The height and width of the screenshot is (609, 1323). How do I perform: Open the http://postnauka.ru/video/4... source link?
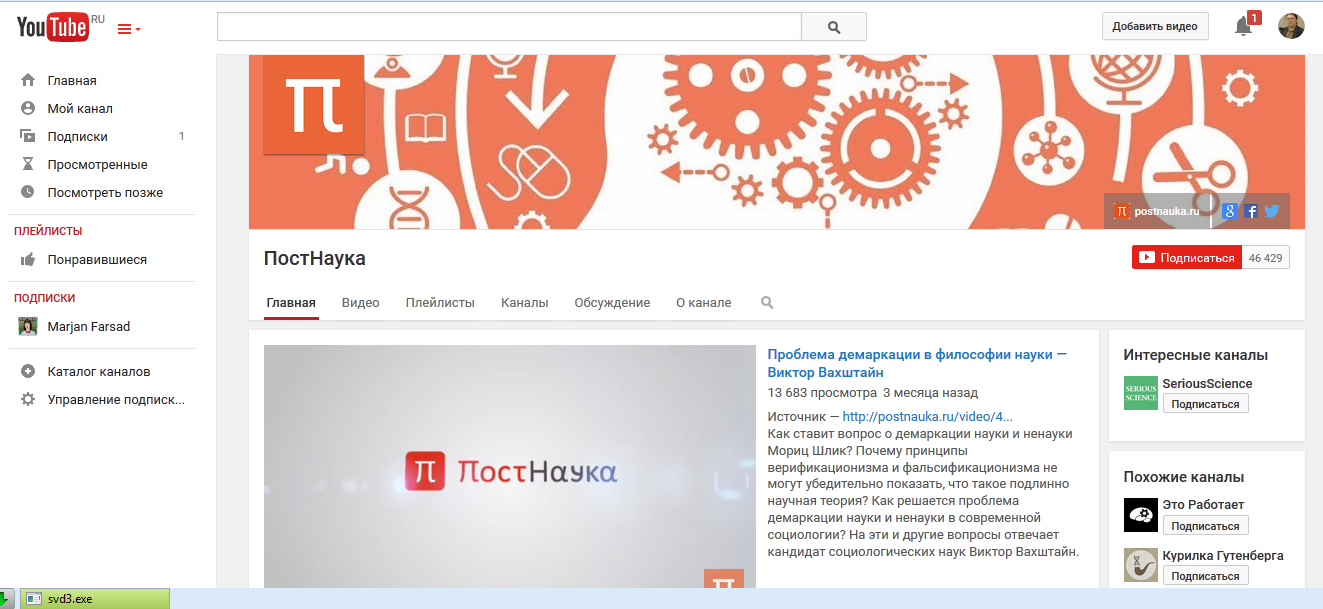pyautogui.click(x=928, y=416)
